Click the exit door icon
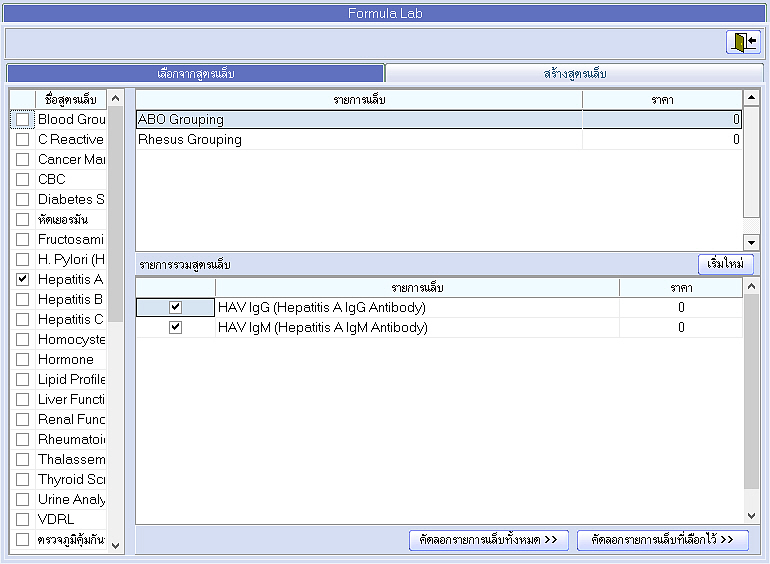 coord(743,42)
